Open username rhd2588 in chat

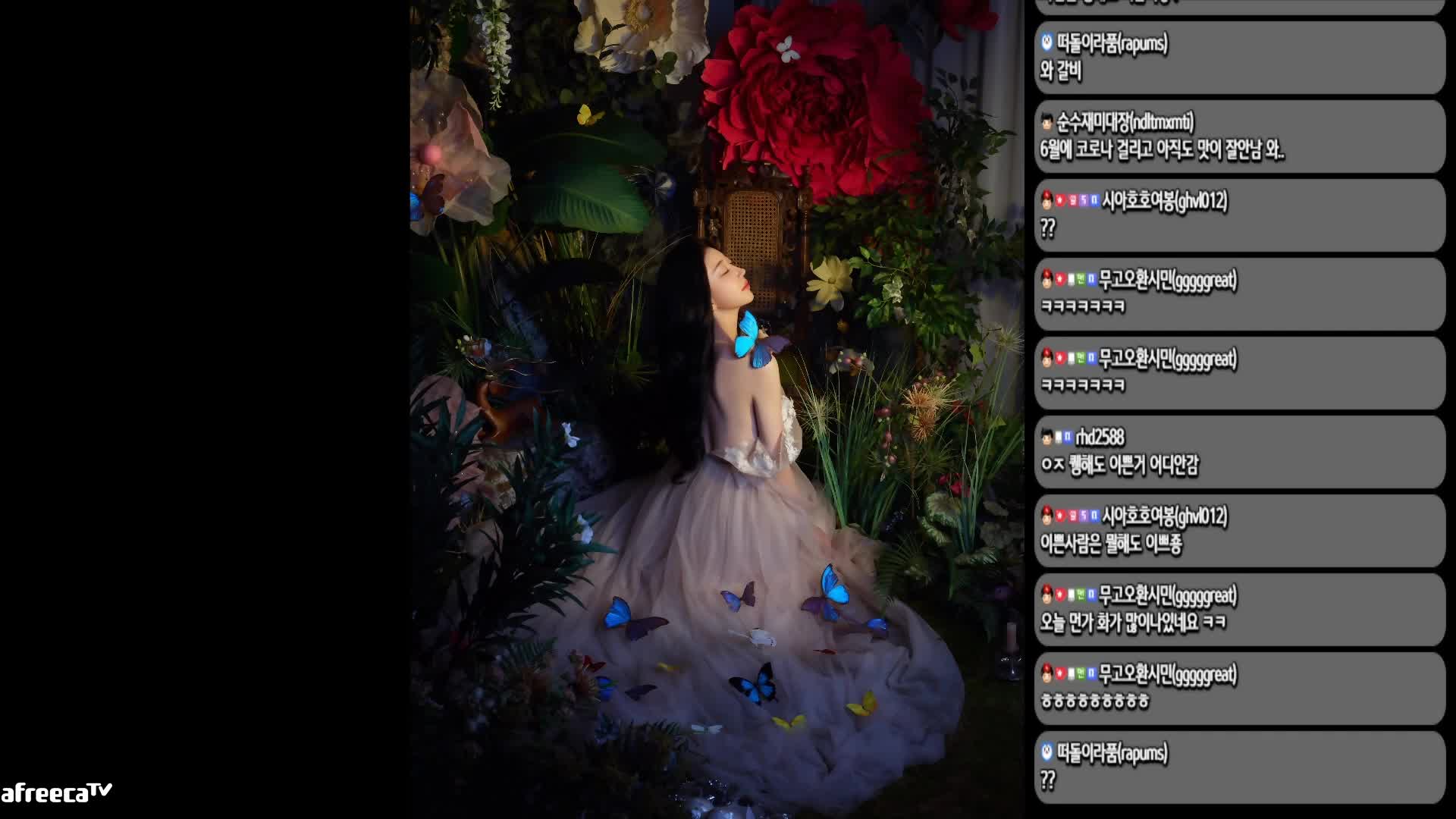(x=1100, y=437)
